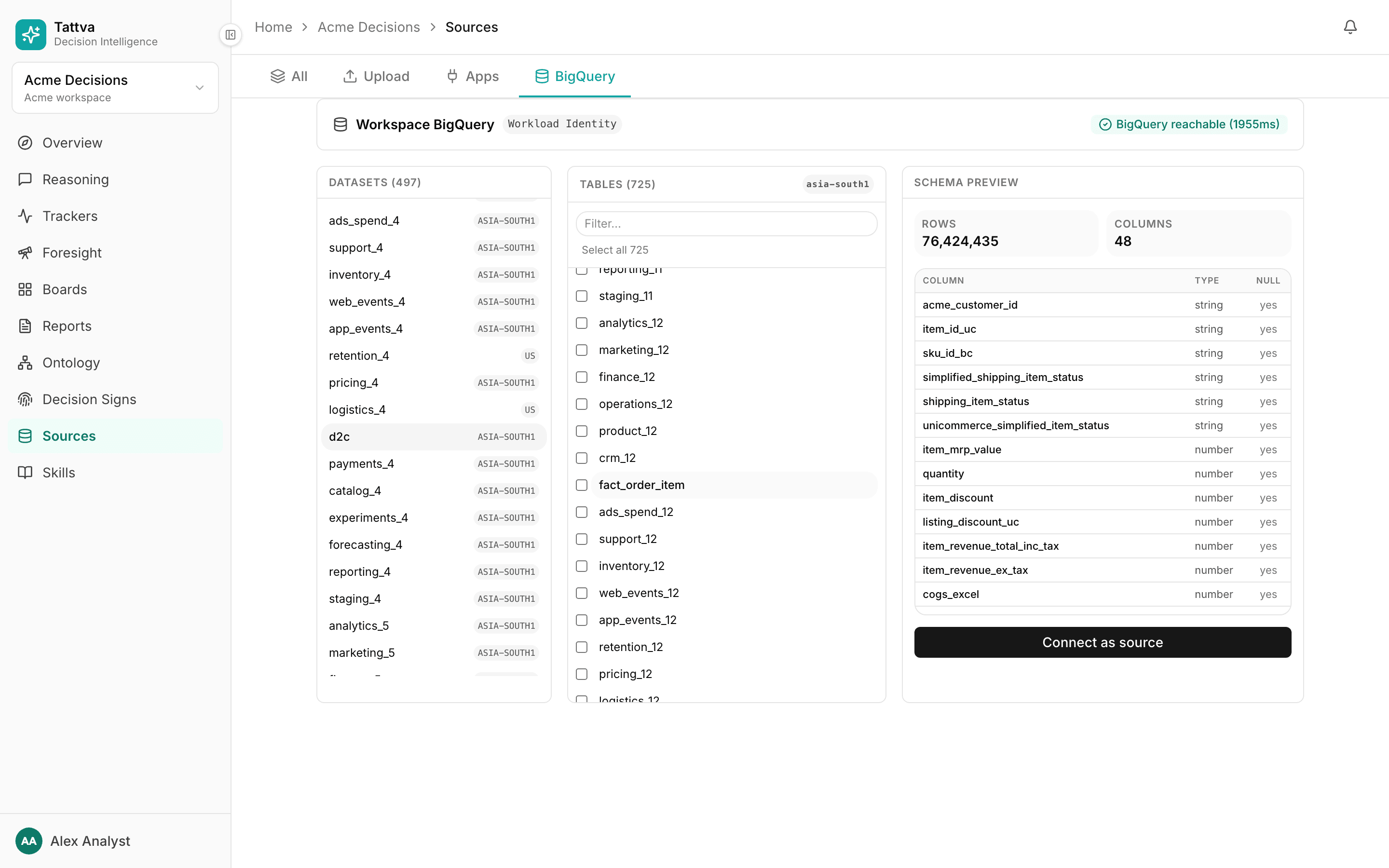This screenshot has width=1389, height=868.
Task: Enable the finance_12 table checkbox
Action: click(582, 377)
